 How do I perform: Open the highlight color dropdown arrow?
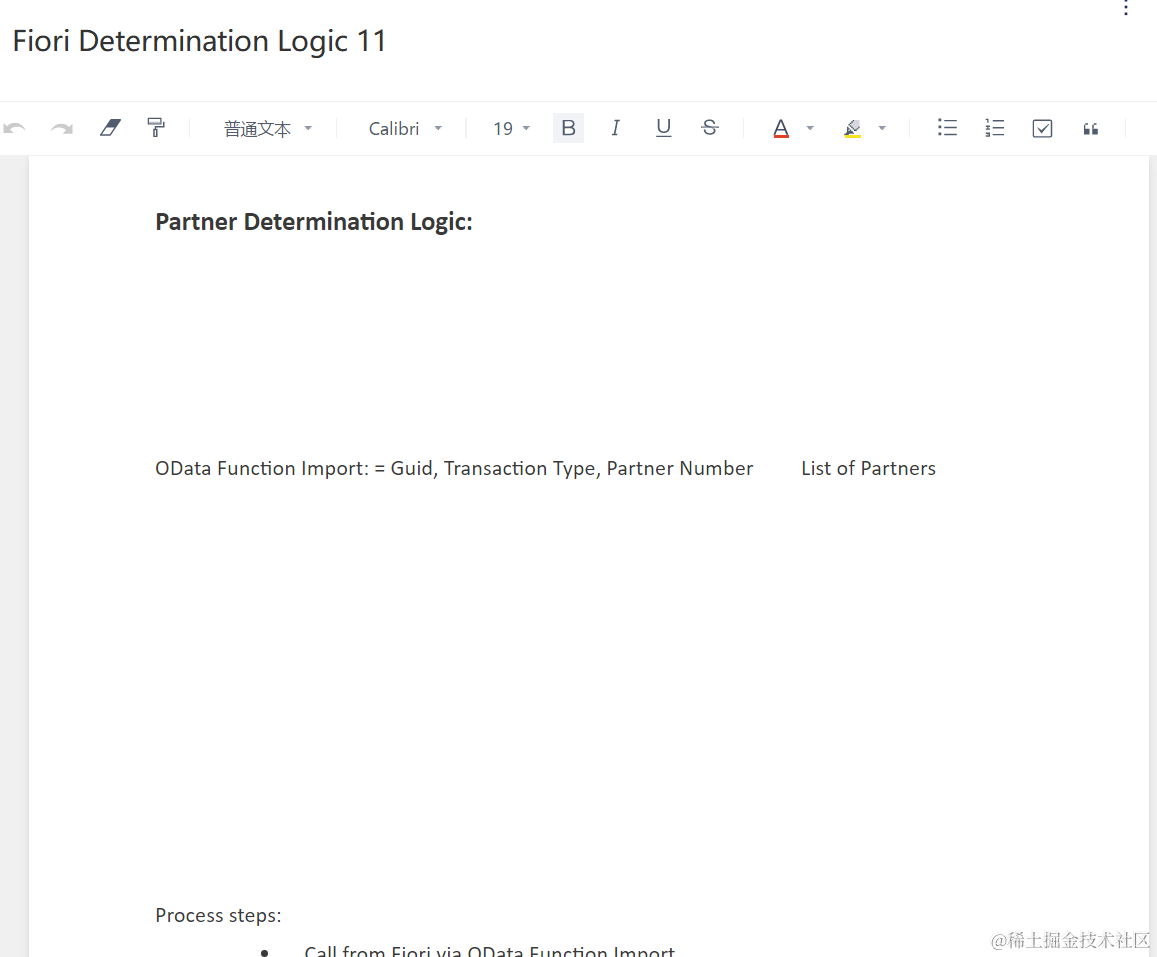[882, 128]
